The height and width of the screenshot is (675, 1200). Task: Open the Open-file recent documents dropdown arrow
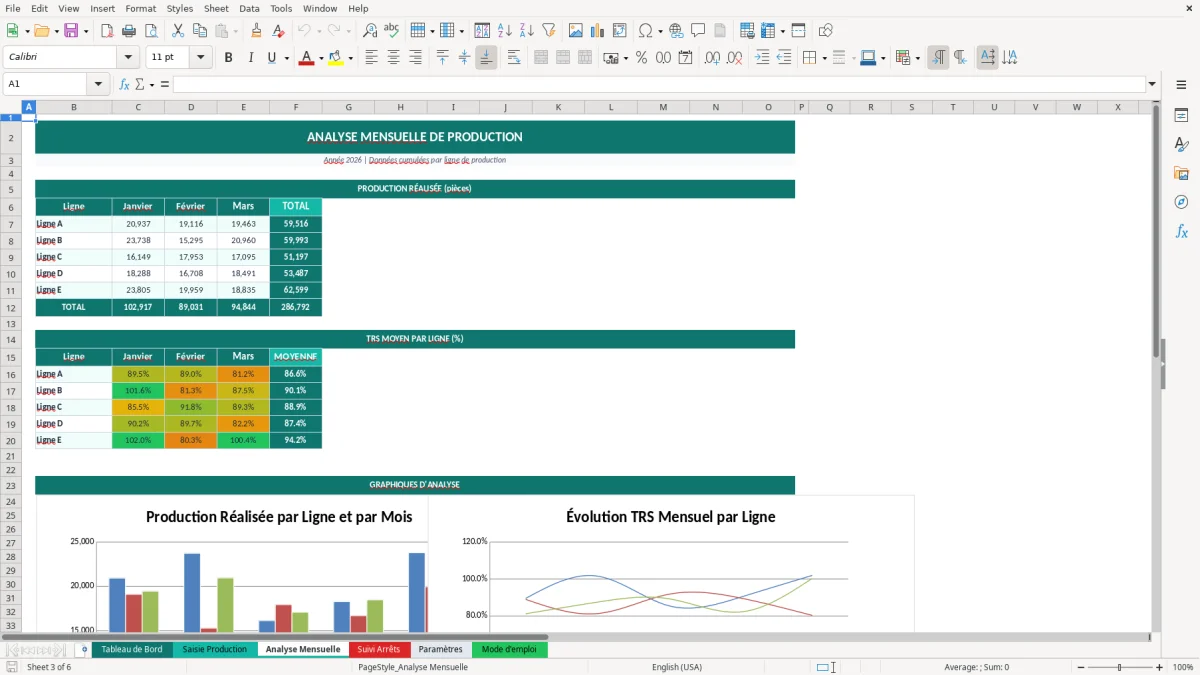pos(54,31)
